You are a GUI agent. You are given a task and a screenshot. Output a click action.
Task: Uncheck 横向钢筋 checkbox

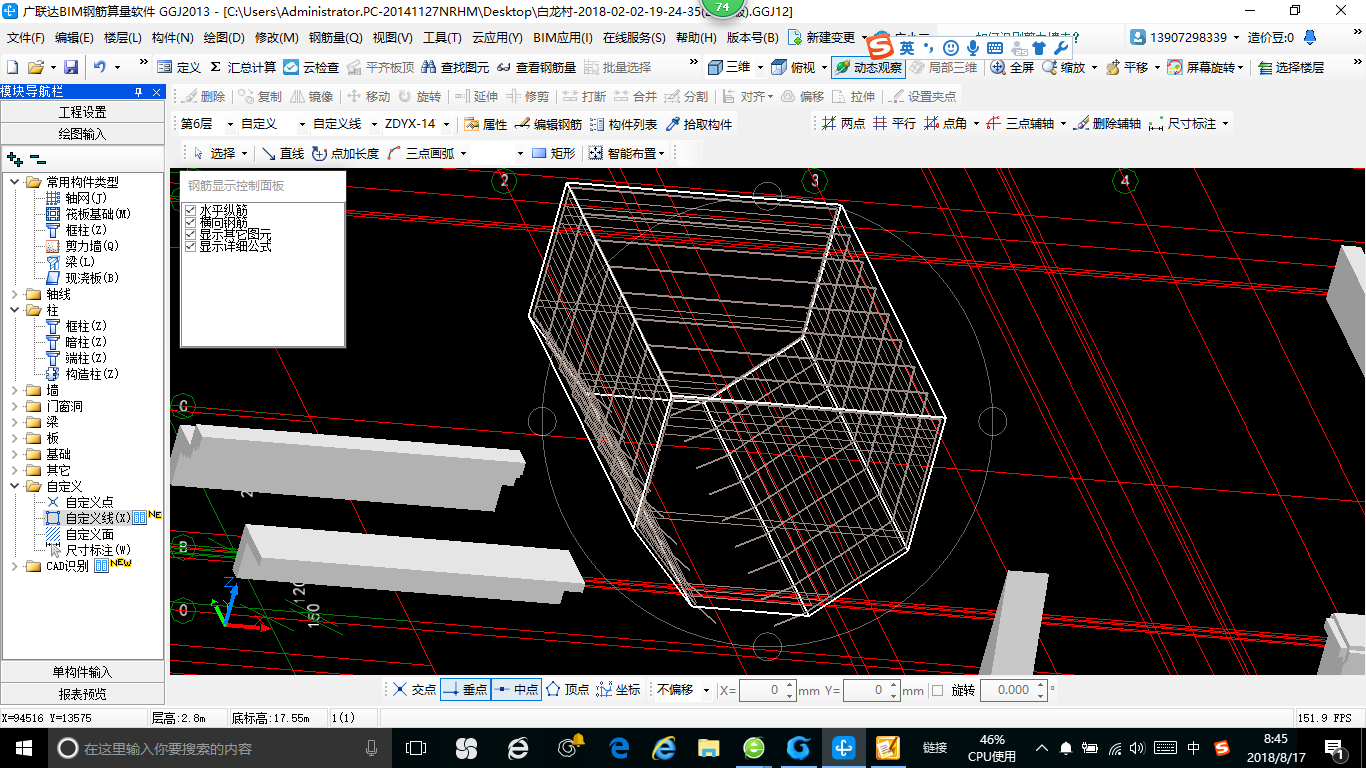point(191,222)
